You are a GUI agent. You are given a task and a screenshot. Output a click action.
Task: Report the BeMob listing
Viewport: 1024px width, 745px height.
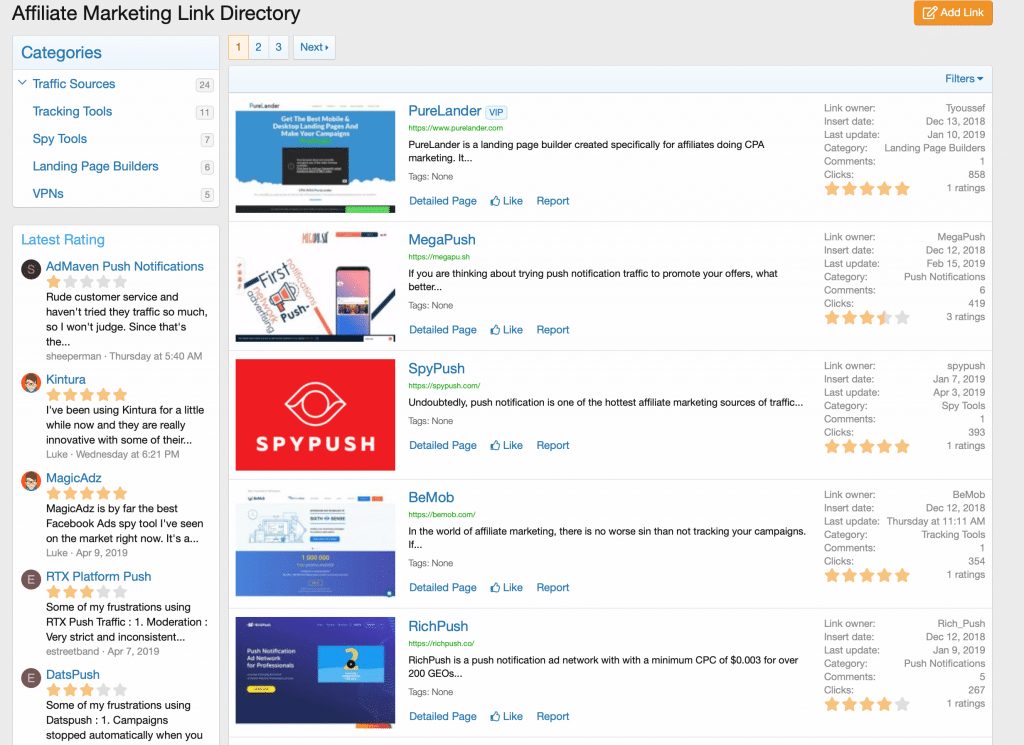point(552,588)
